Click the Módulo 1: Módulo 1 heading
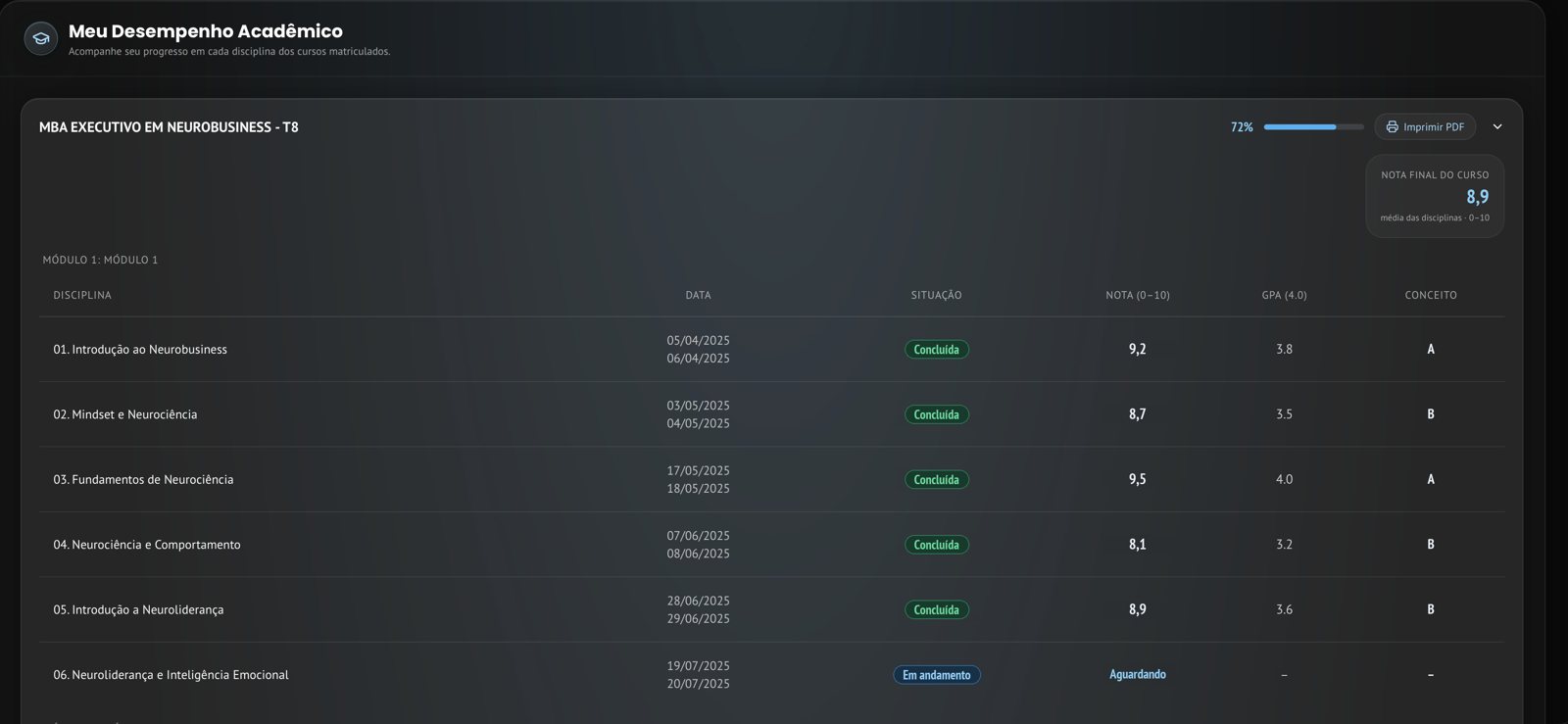This screenshot has width=1568, height=724. pyautogui.click(x=100, y=260)
